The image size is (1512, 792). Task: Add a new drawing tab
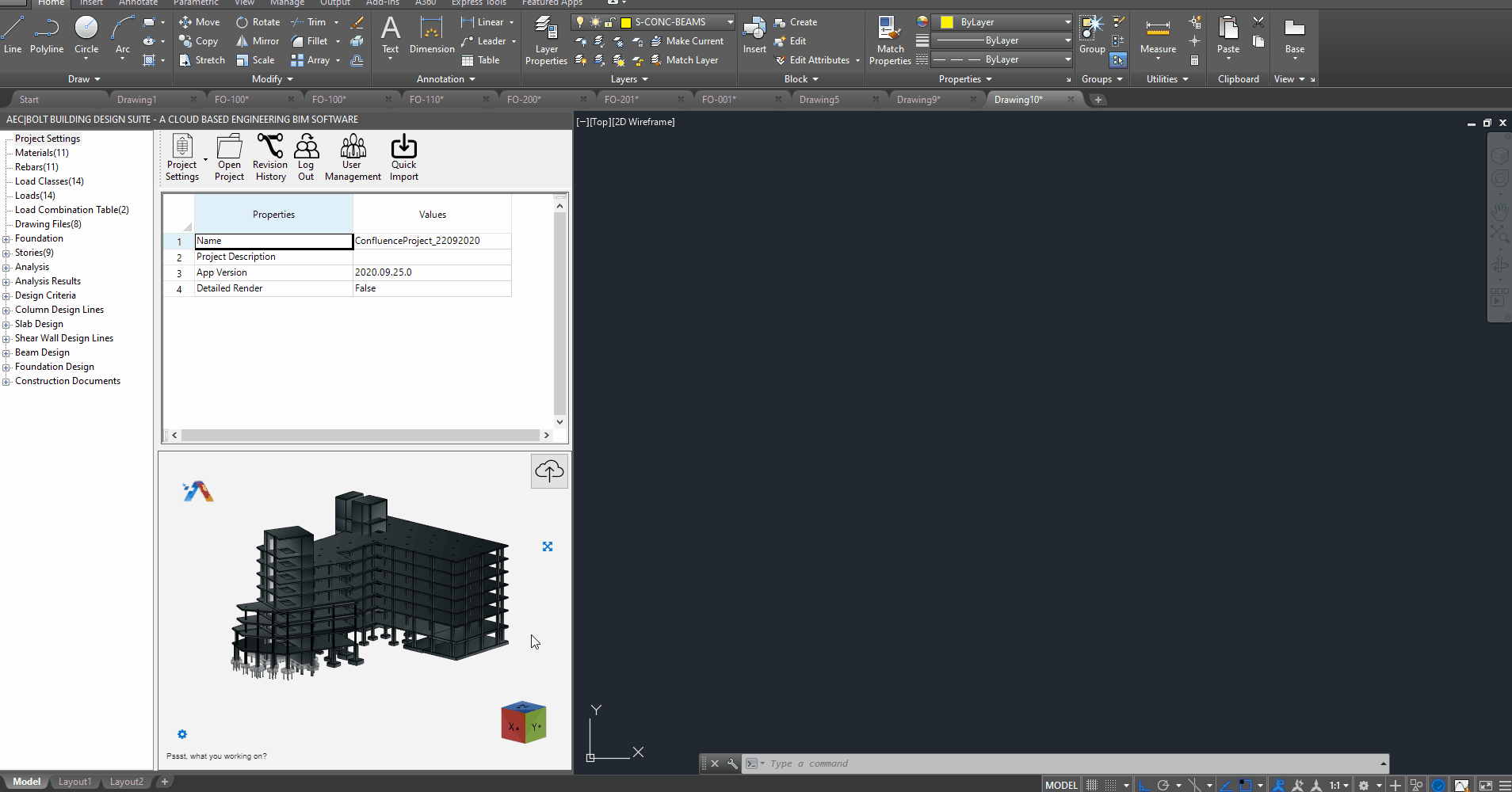click(1098, 100)
